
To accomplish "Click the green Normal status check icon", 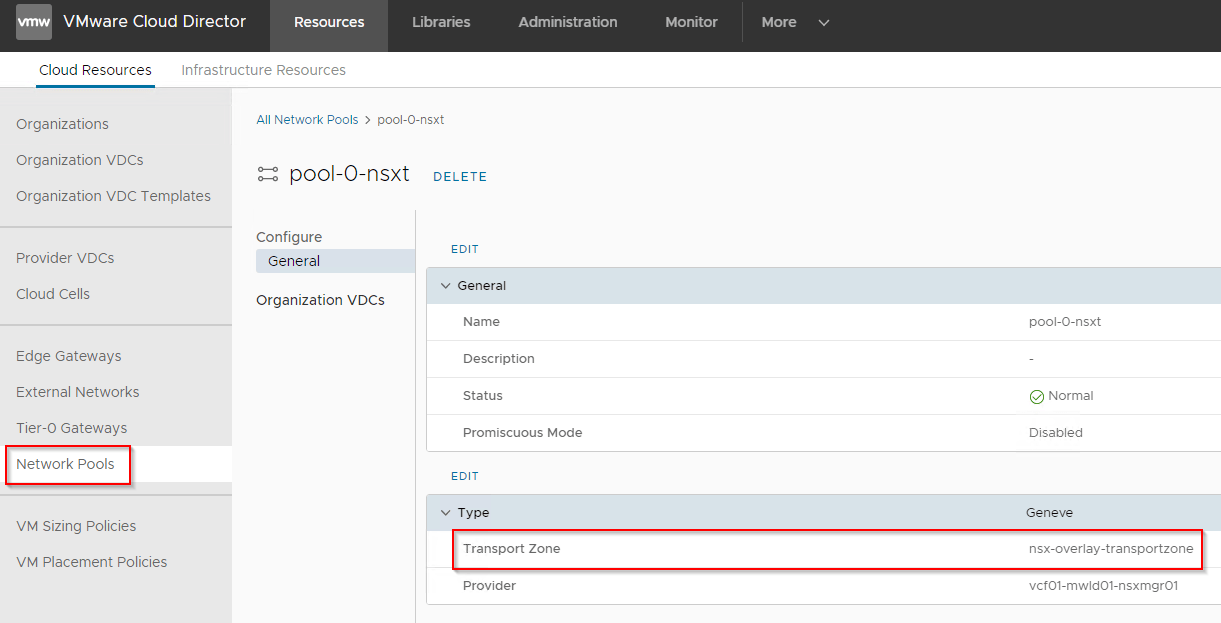I will pos(1036,396).
